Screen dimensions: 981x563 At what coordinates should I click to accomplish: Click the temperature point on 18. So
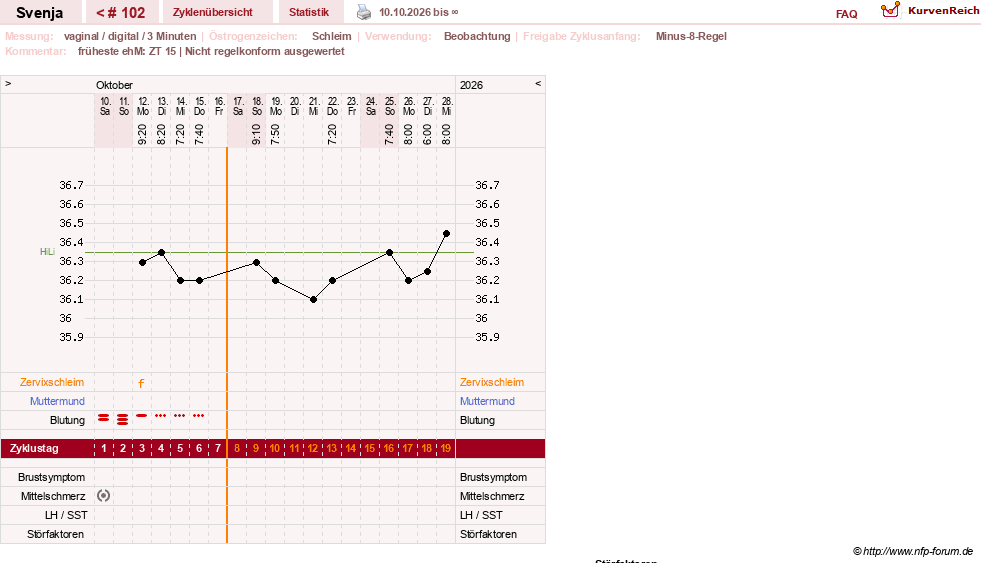(257, 263)
